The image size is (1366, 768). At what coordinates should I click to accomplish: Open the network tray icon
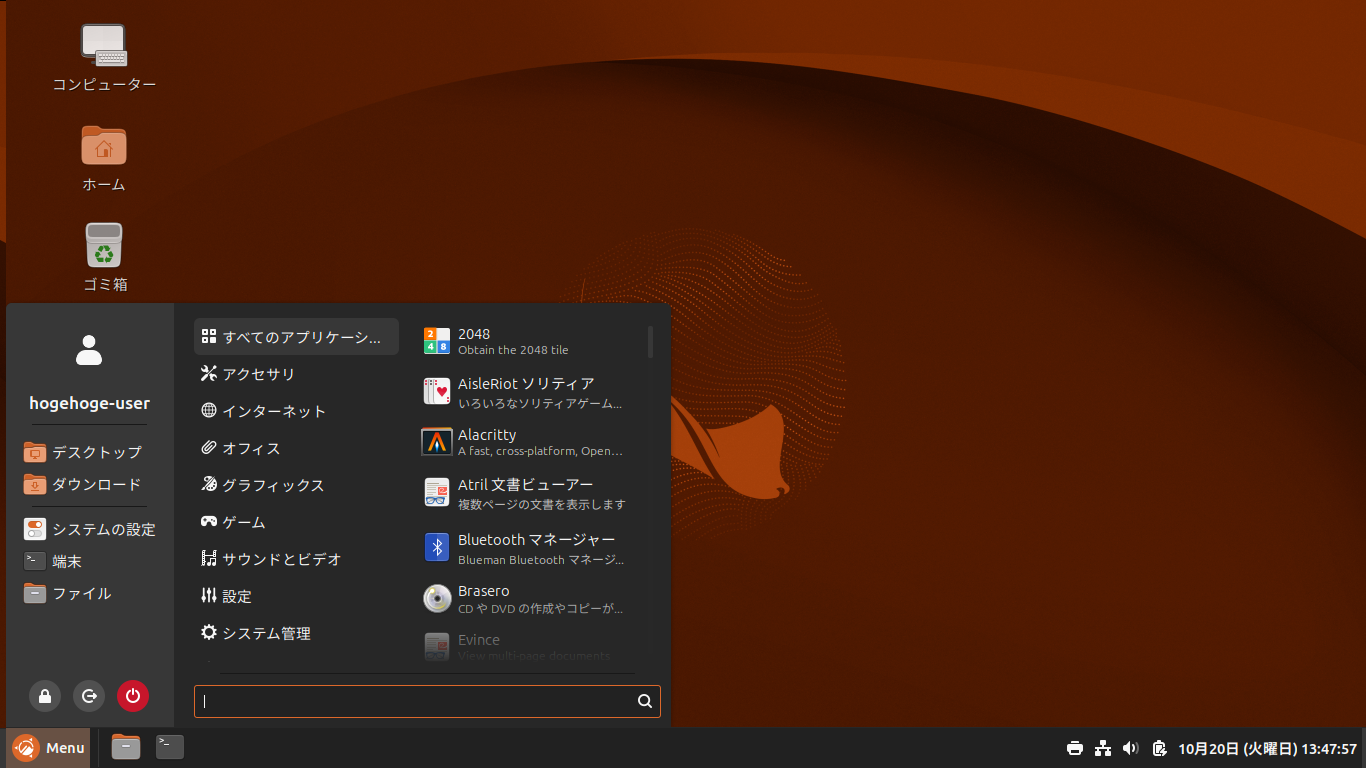(x=1103, y=748)
